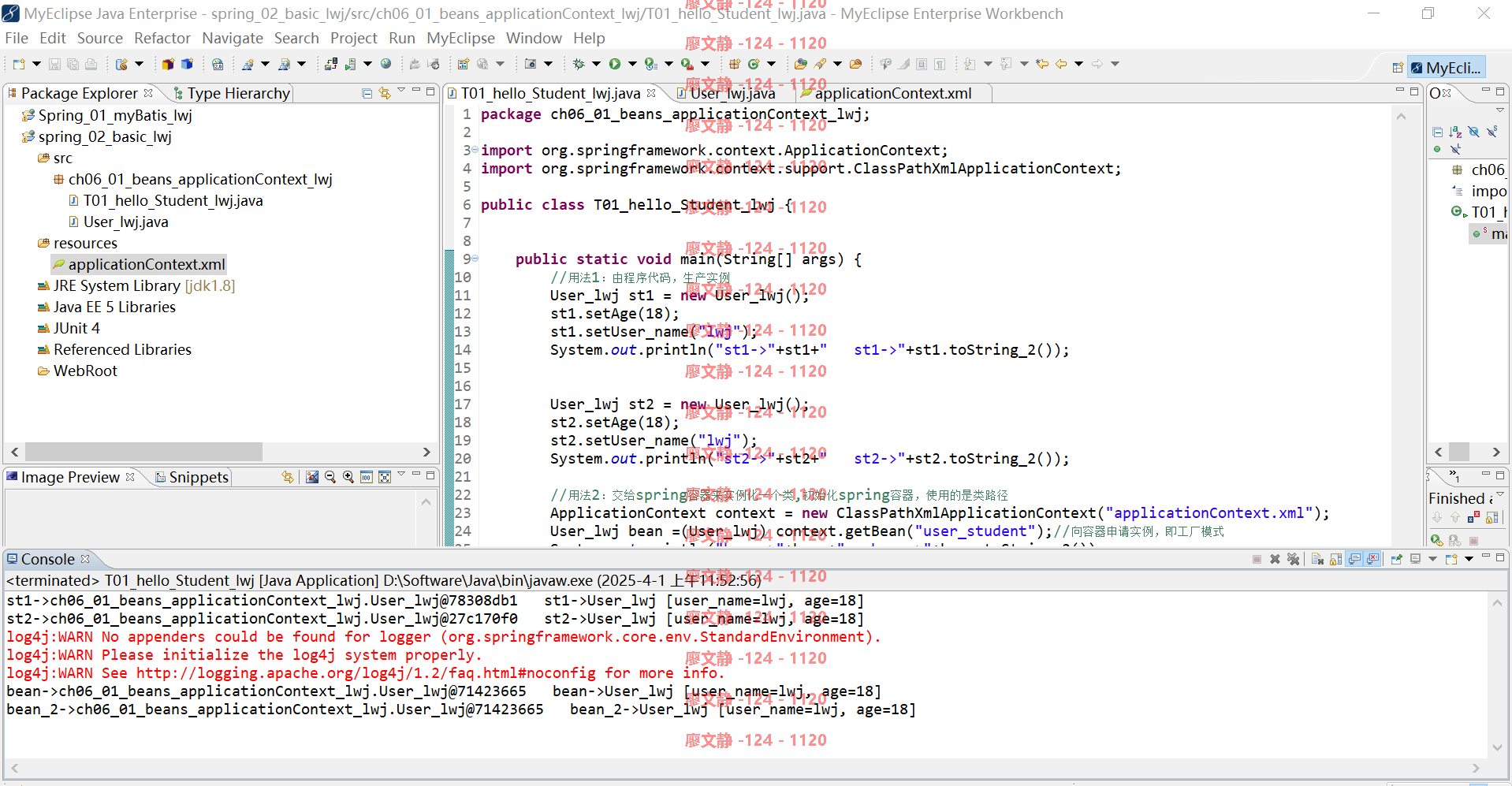This screenshot has height=786, width=1512.
Task: Click the Open Type icon in toolbar
Action: coord(801,64)
